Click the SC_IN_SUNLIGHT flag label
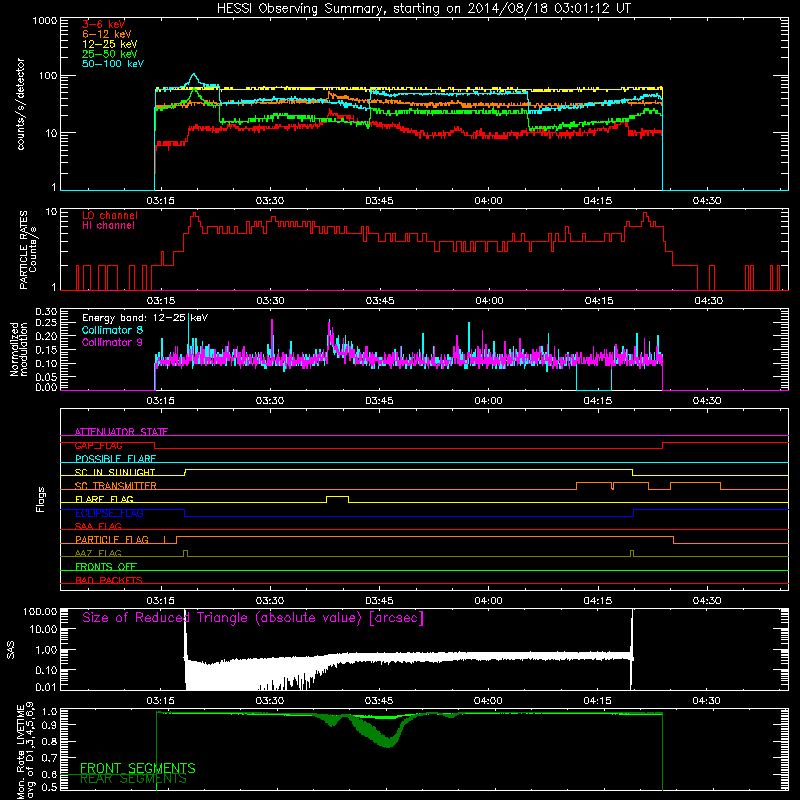This screenshot has width=800, height=800. pyautogui.click(x=115, y=472)
